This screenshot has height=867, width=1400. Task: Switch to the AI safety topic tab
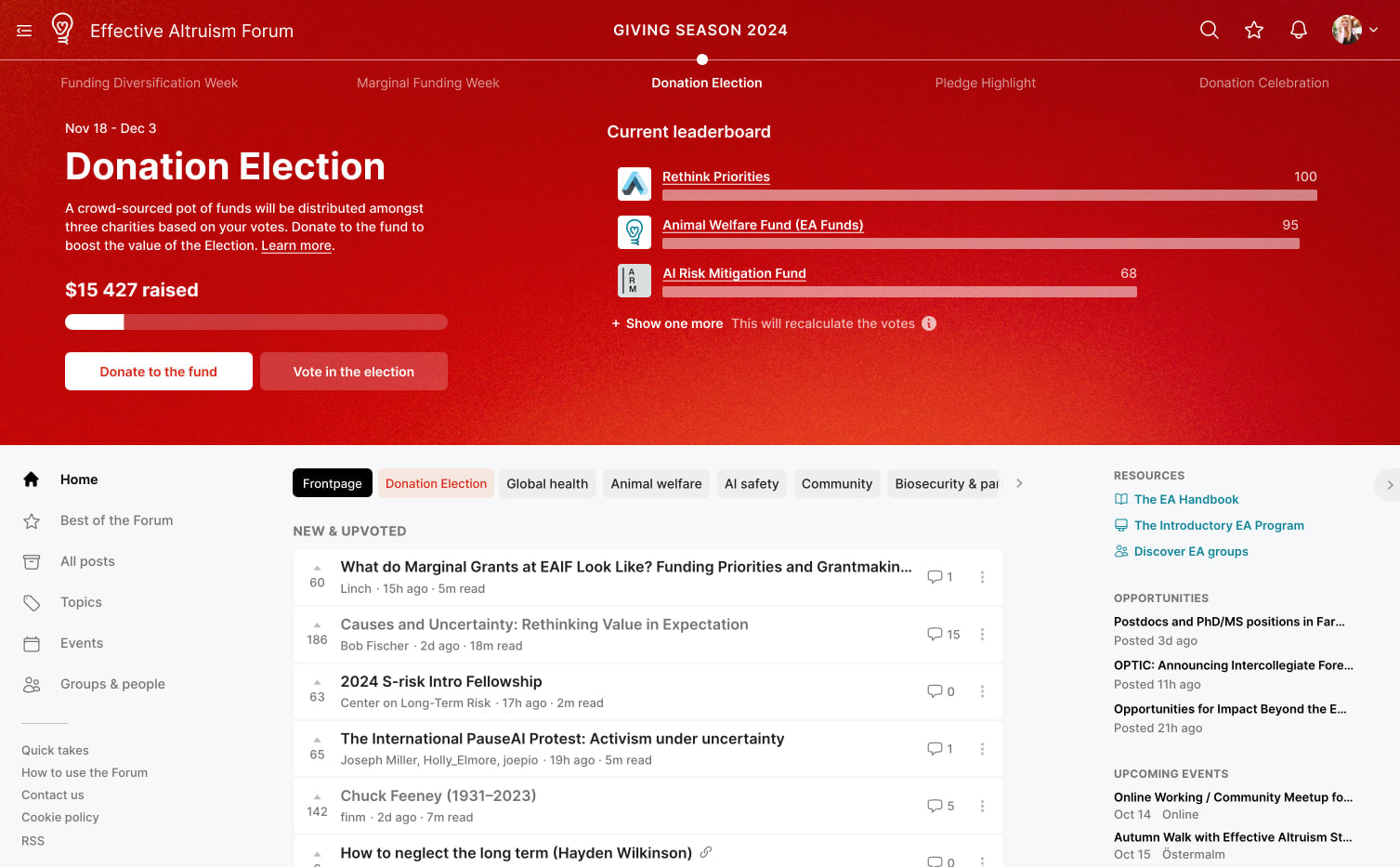point(752,483)
